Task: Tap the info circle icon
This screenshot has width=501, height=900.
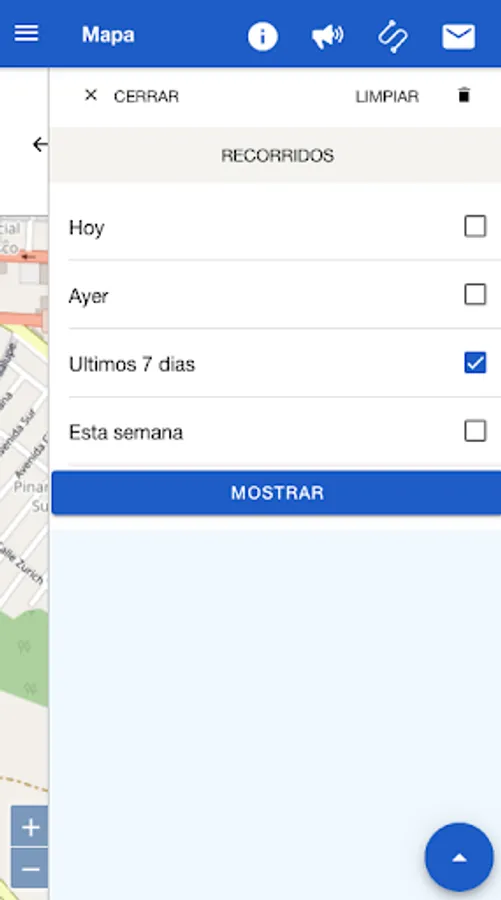Action: coord(263,36)
